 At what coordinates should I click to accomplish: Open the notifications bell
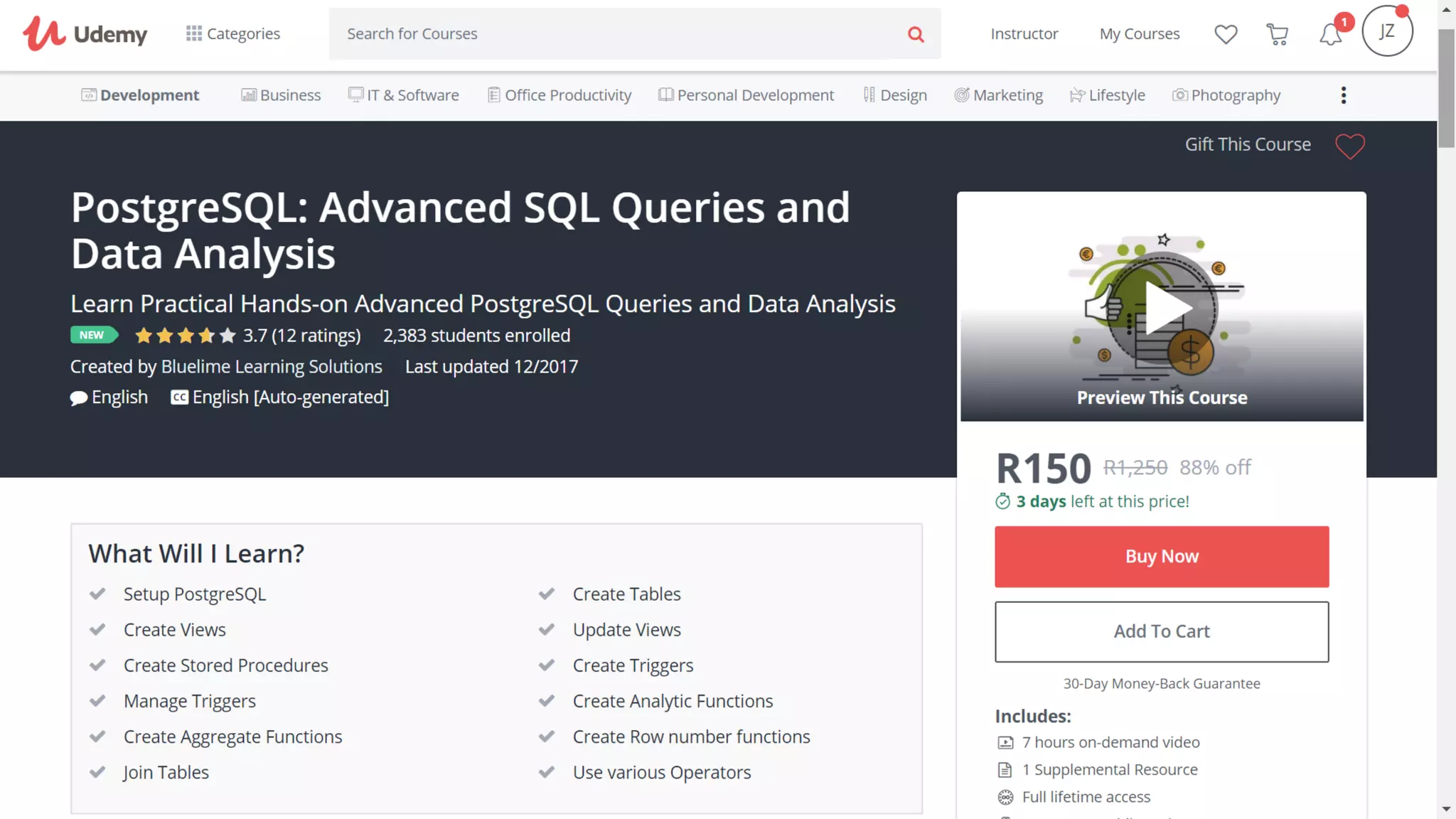(x=1330, y=34)
